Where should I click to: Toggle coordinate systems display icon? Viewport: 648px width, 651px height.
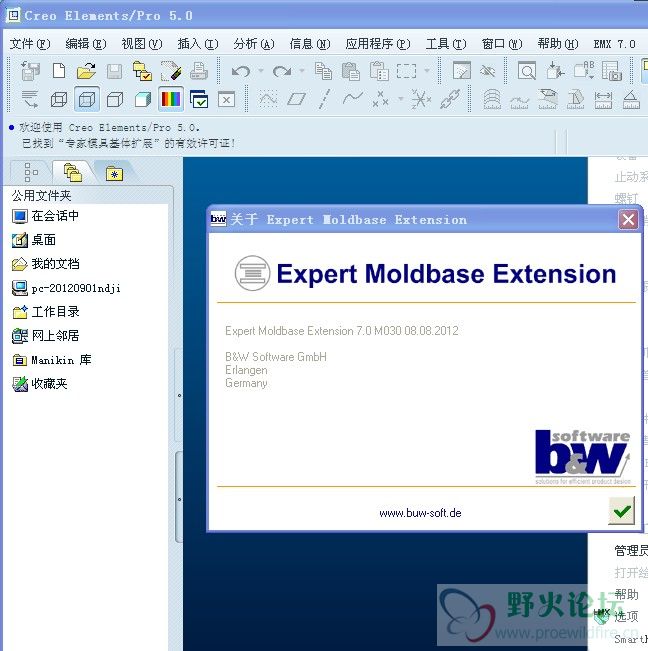pos(421,100)
